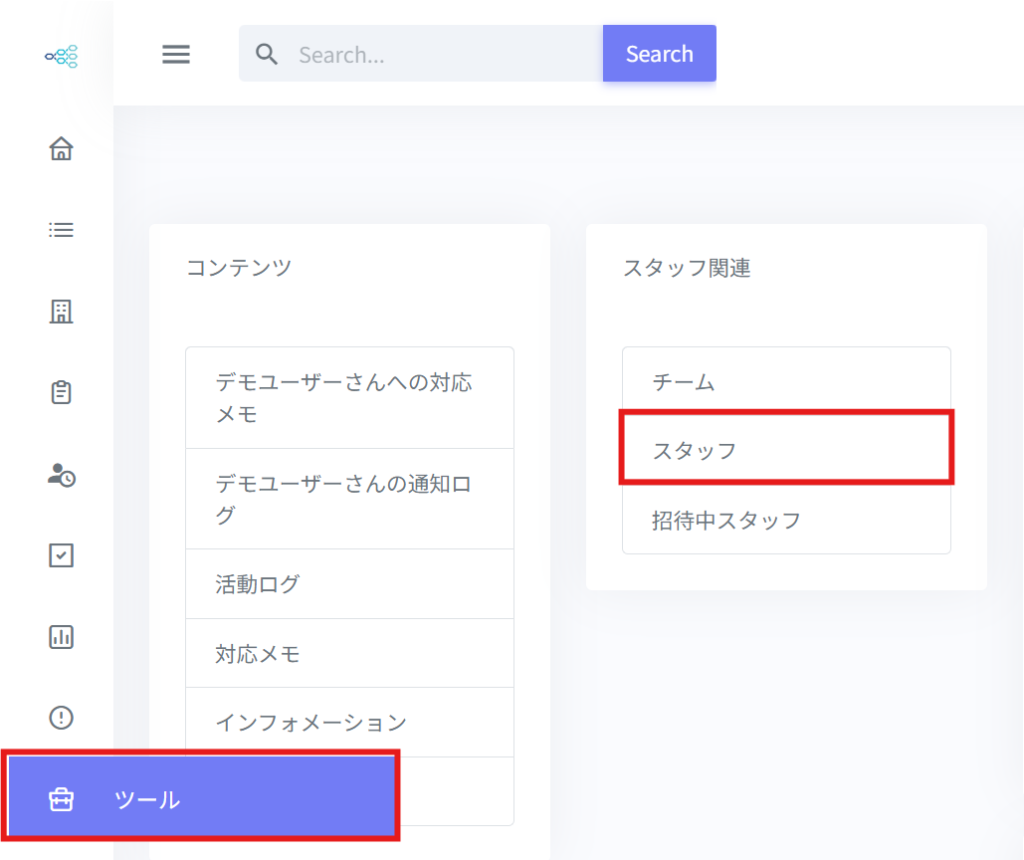Select the building icon in sidebar

61,312
